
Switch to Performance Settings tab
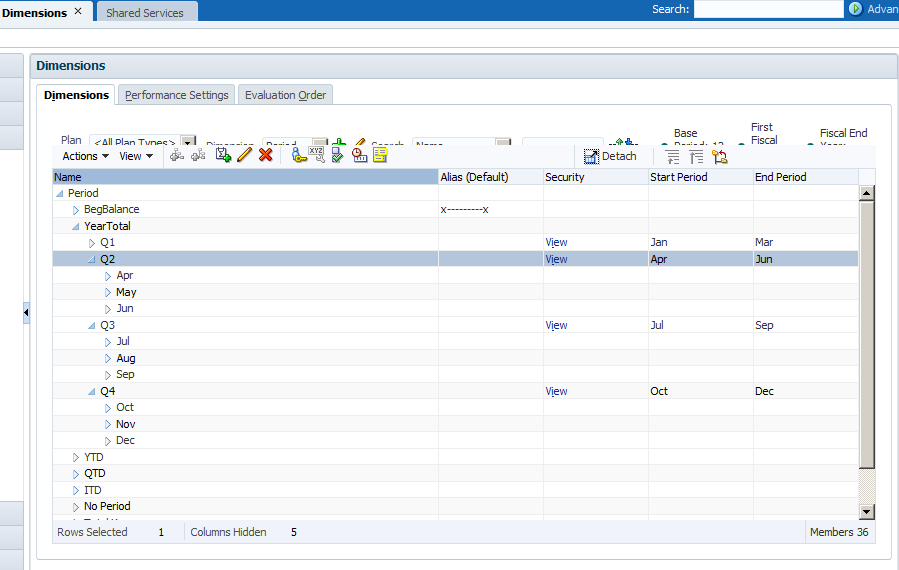pyautogui.click(x=177, y=95)
